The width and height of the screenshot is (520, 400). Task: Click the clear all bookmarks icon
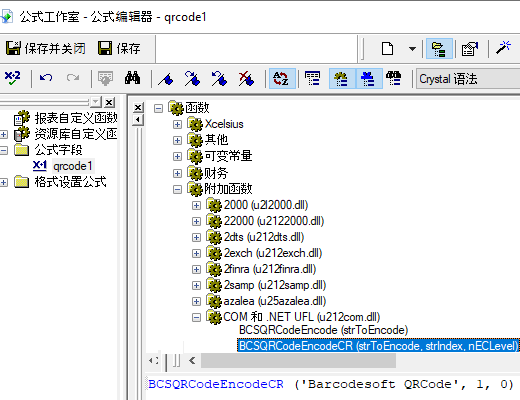pyautogui.click(x=246, y=79)
